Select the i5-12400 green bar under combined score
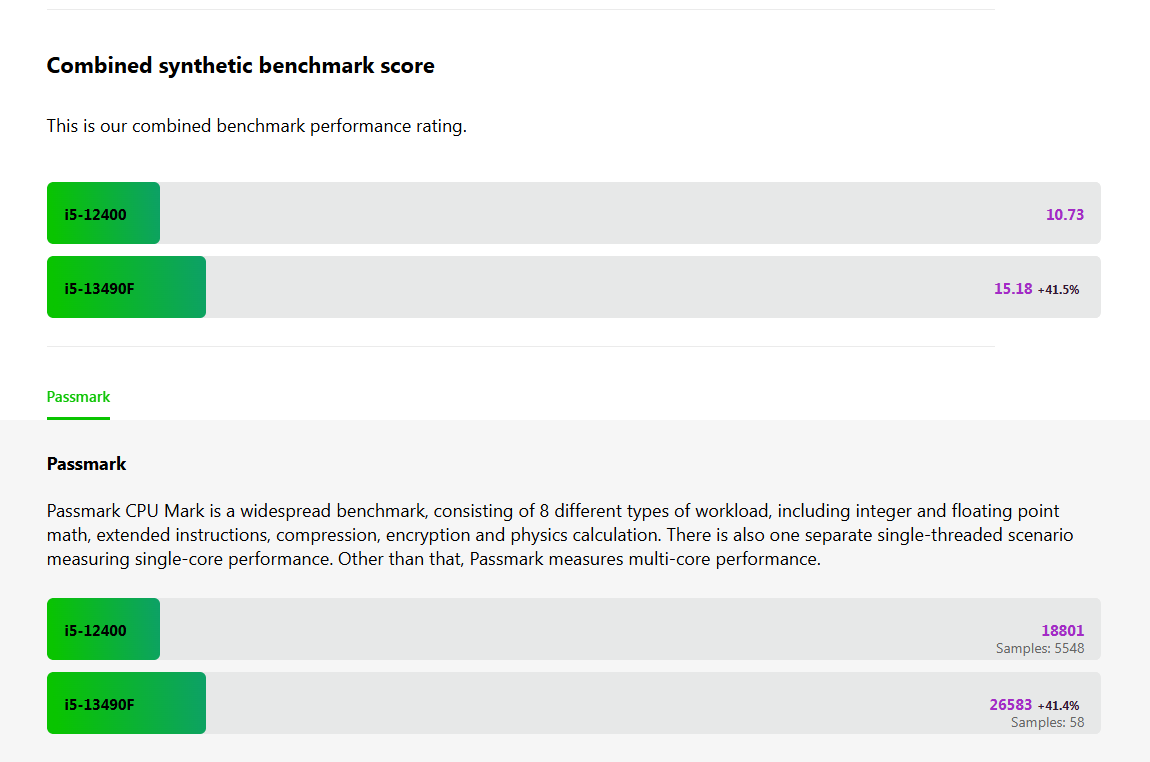This screenshot has width=1150, height=762. [x=103, y=214]
